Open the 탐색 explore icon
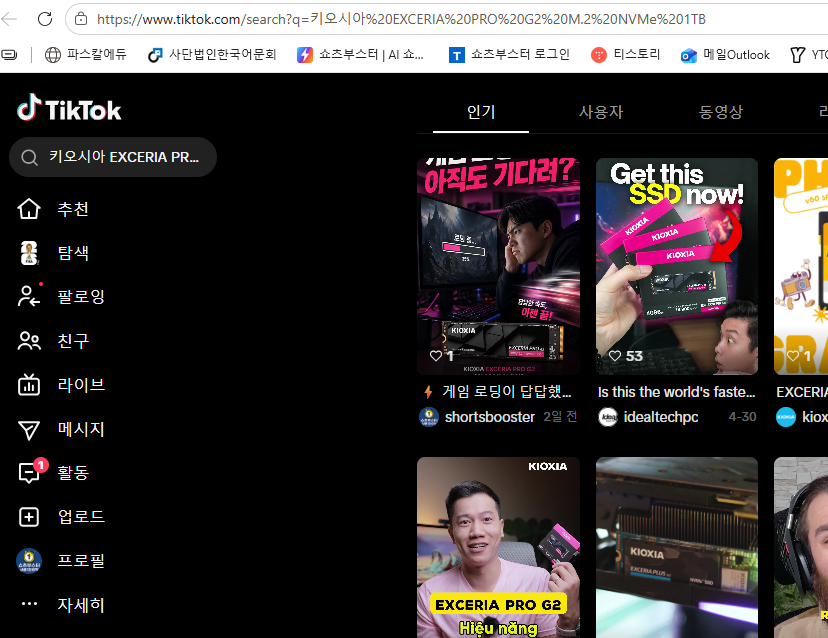This screenshot has width=828, height=638. point(29,253)
